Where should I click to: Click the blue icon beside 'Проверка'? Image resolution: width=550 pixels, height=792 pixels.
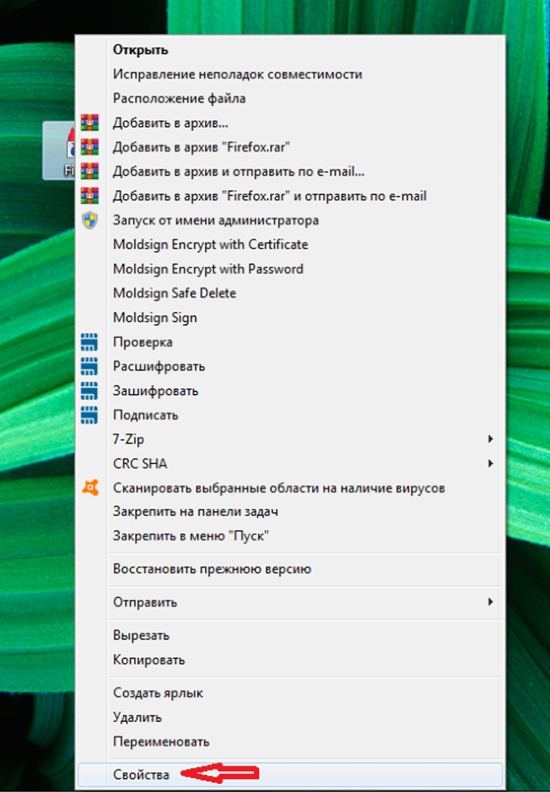[89, 342]
